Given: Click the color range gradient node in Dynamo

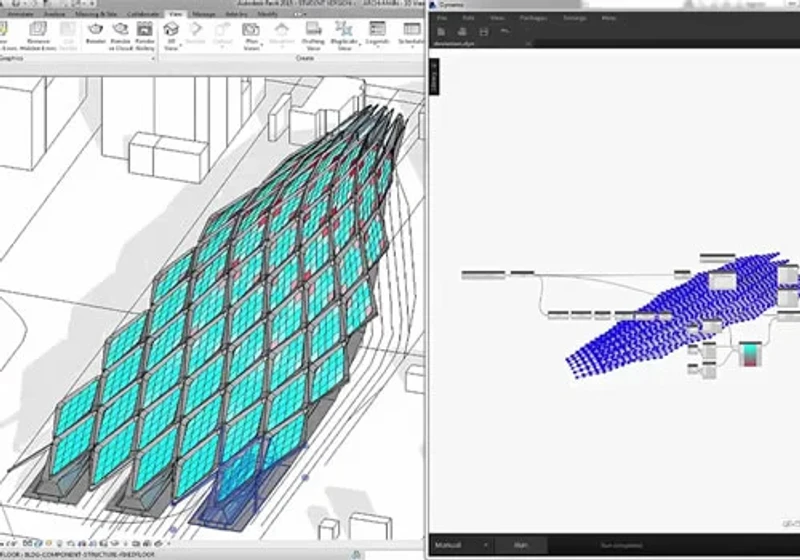Looking at the screenshot, I should pyautogui.click(x=750, y=354).
